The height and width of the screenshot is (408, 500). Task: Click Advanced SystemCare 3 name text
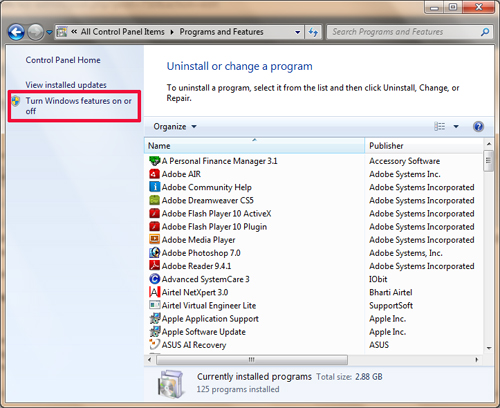(x=206, y=279)
